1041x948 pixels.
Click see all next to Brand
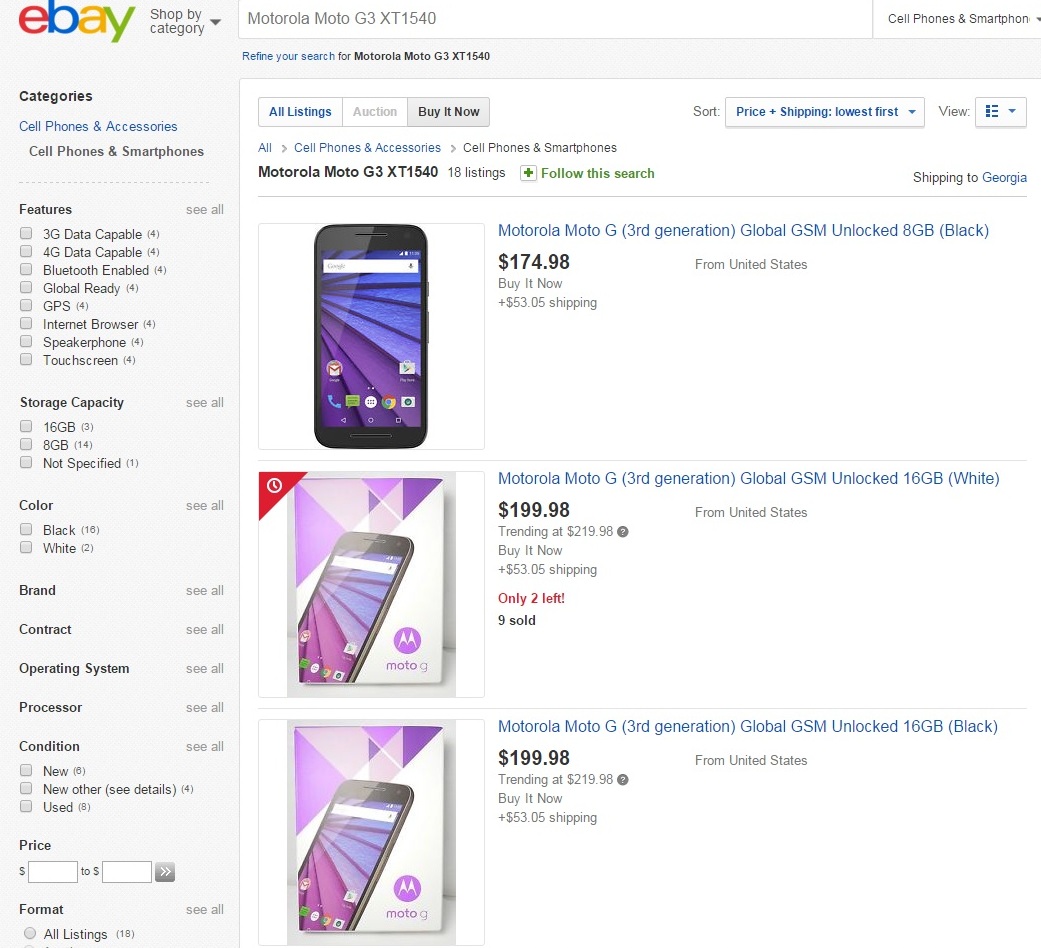(x=204, y=591)
